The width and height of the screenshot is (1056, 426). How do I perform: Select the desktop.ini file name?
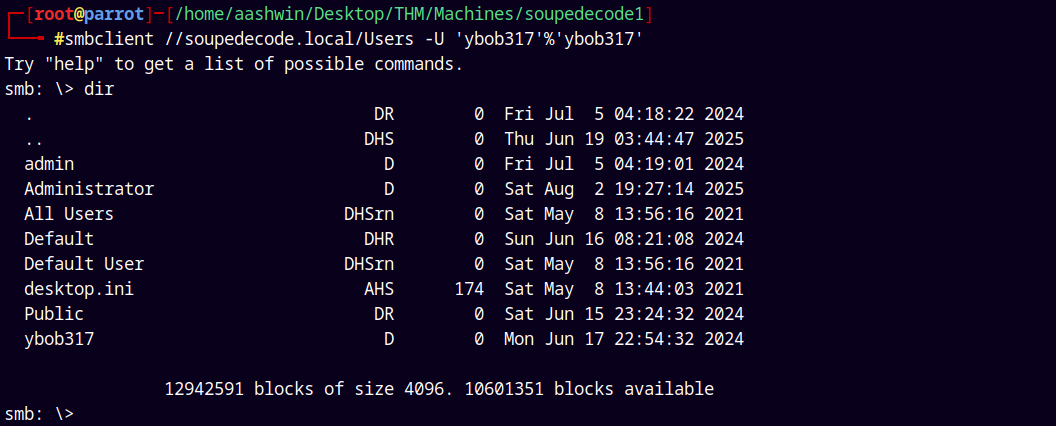79,289
